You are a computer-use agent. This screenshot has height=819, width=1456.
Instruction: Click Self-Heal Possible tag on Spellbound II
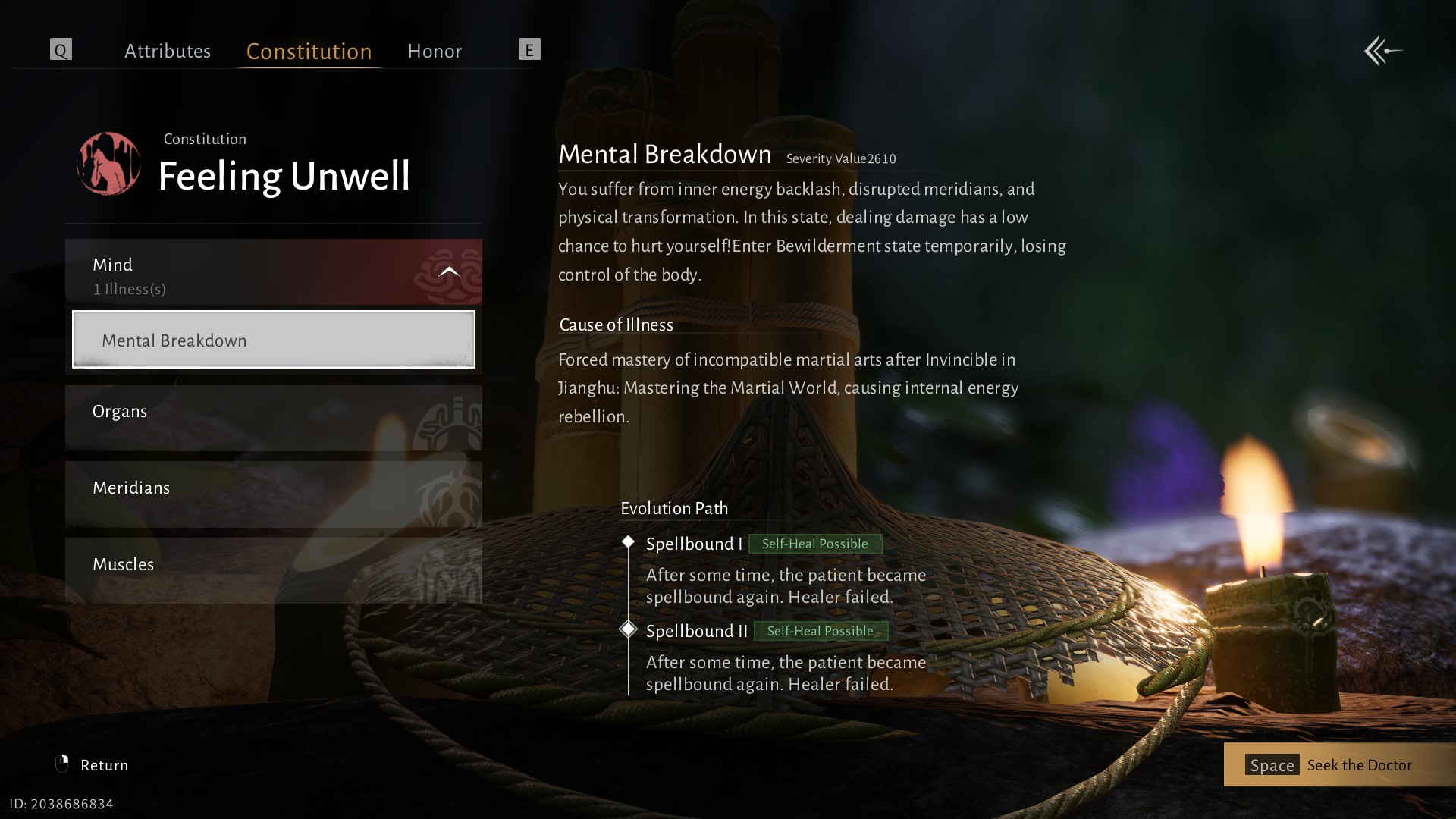point(821,631)
